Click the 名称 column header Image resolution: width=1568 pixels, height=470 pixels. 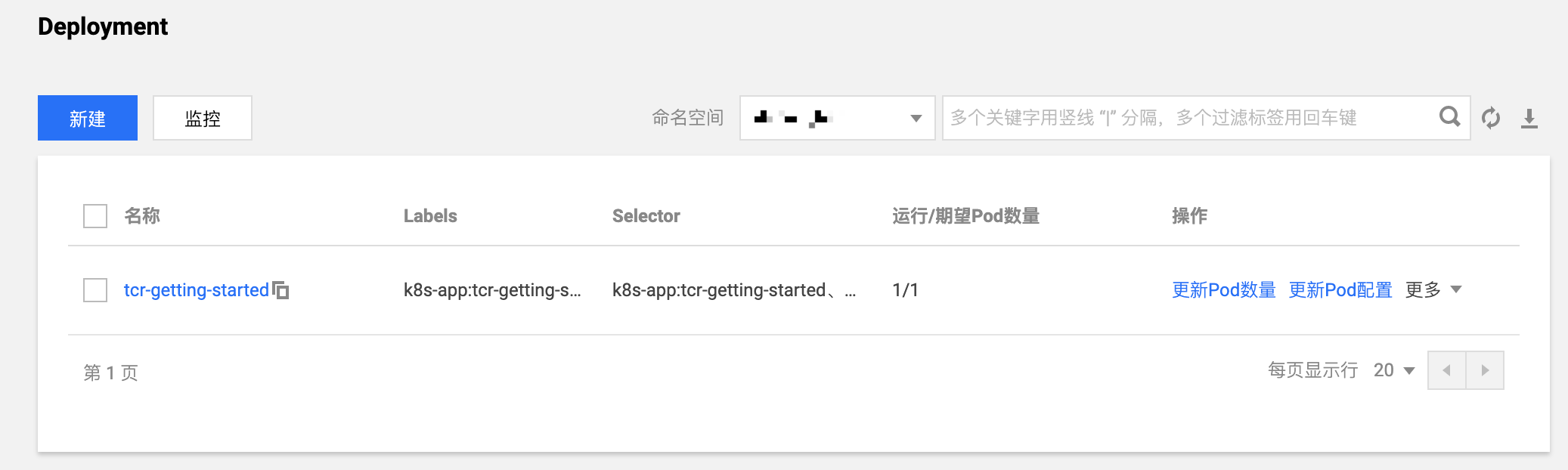click(142, 216)
